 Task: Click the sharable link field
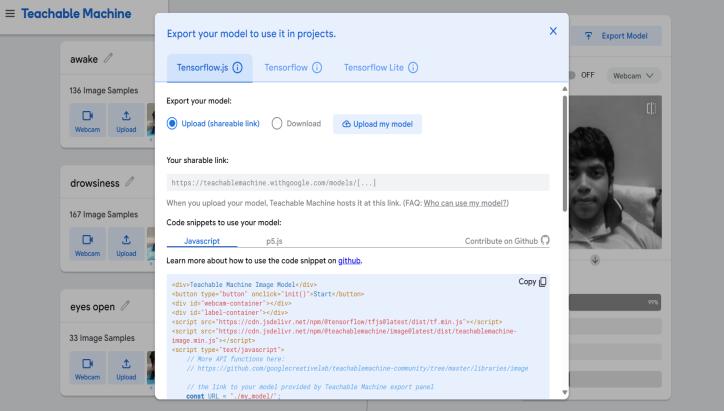pyautogui.click(x=357, y=182)
